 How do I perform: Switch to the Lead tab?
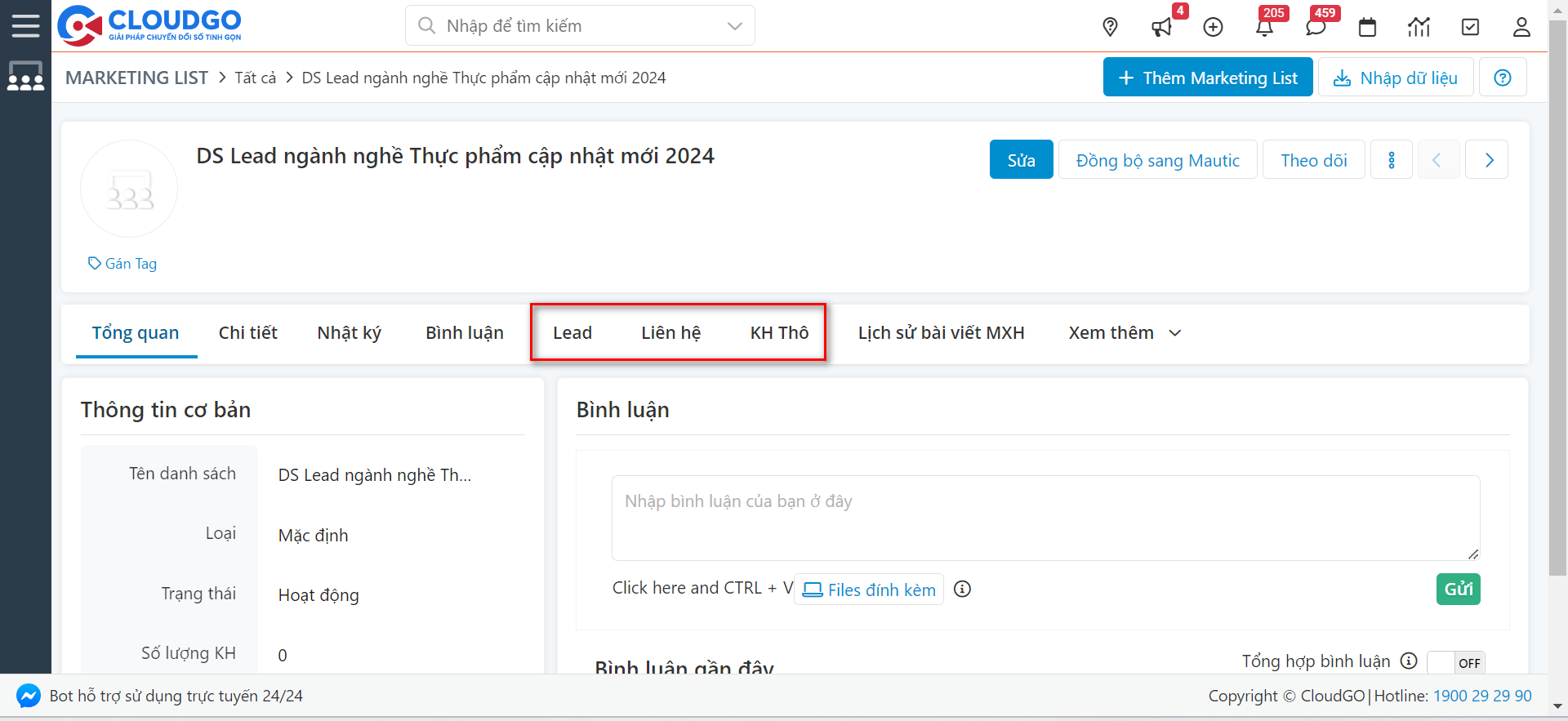point(572,333)
